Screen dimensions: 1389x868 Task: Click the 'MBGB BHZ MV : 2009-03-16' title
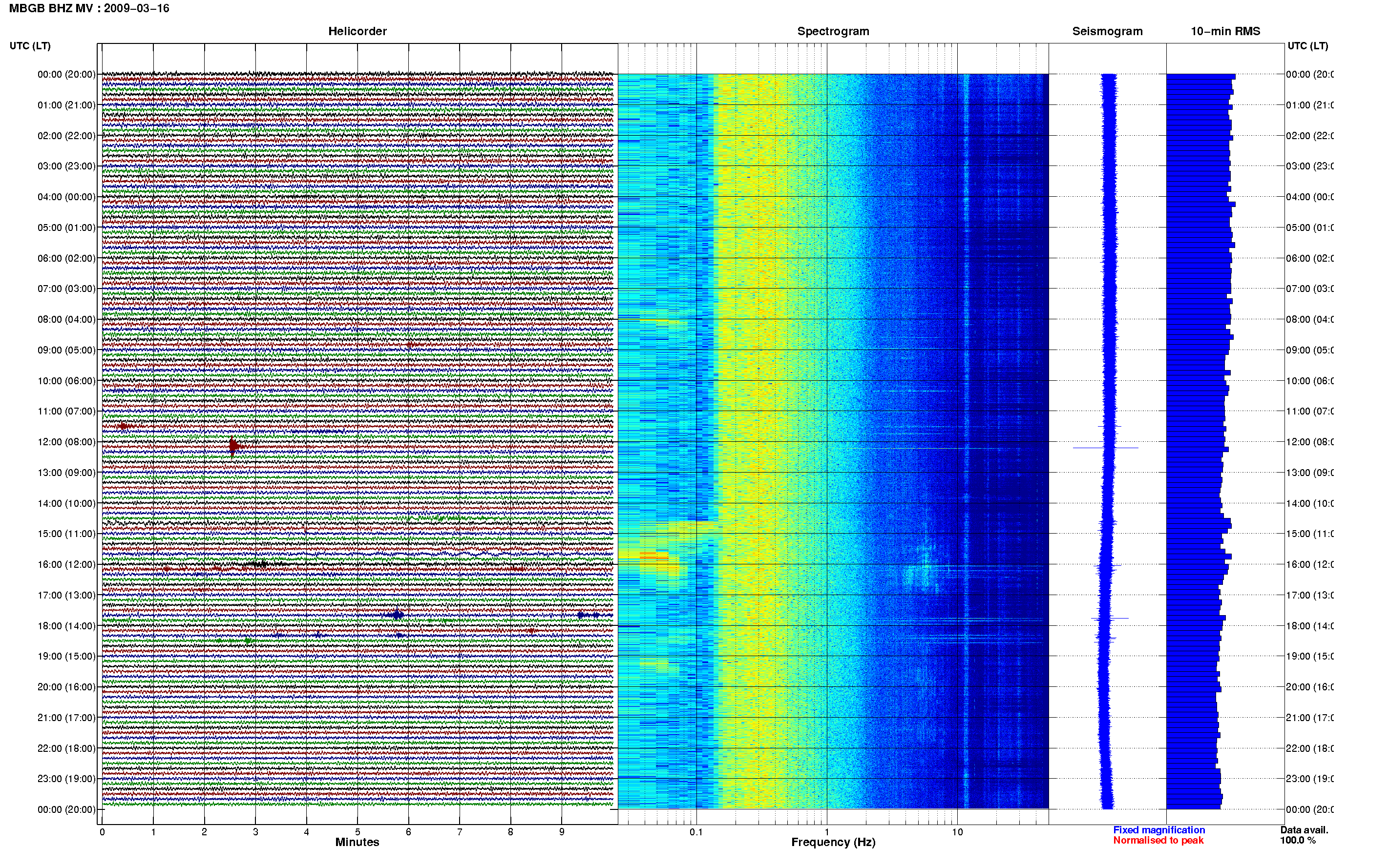pyautogui.click(x=89, y=9)
